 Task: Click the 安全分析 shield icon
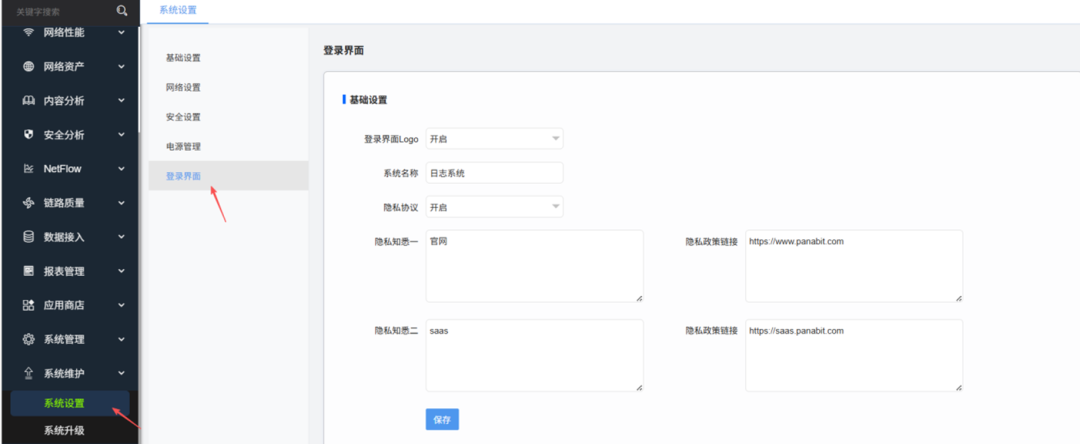(28, 135)
